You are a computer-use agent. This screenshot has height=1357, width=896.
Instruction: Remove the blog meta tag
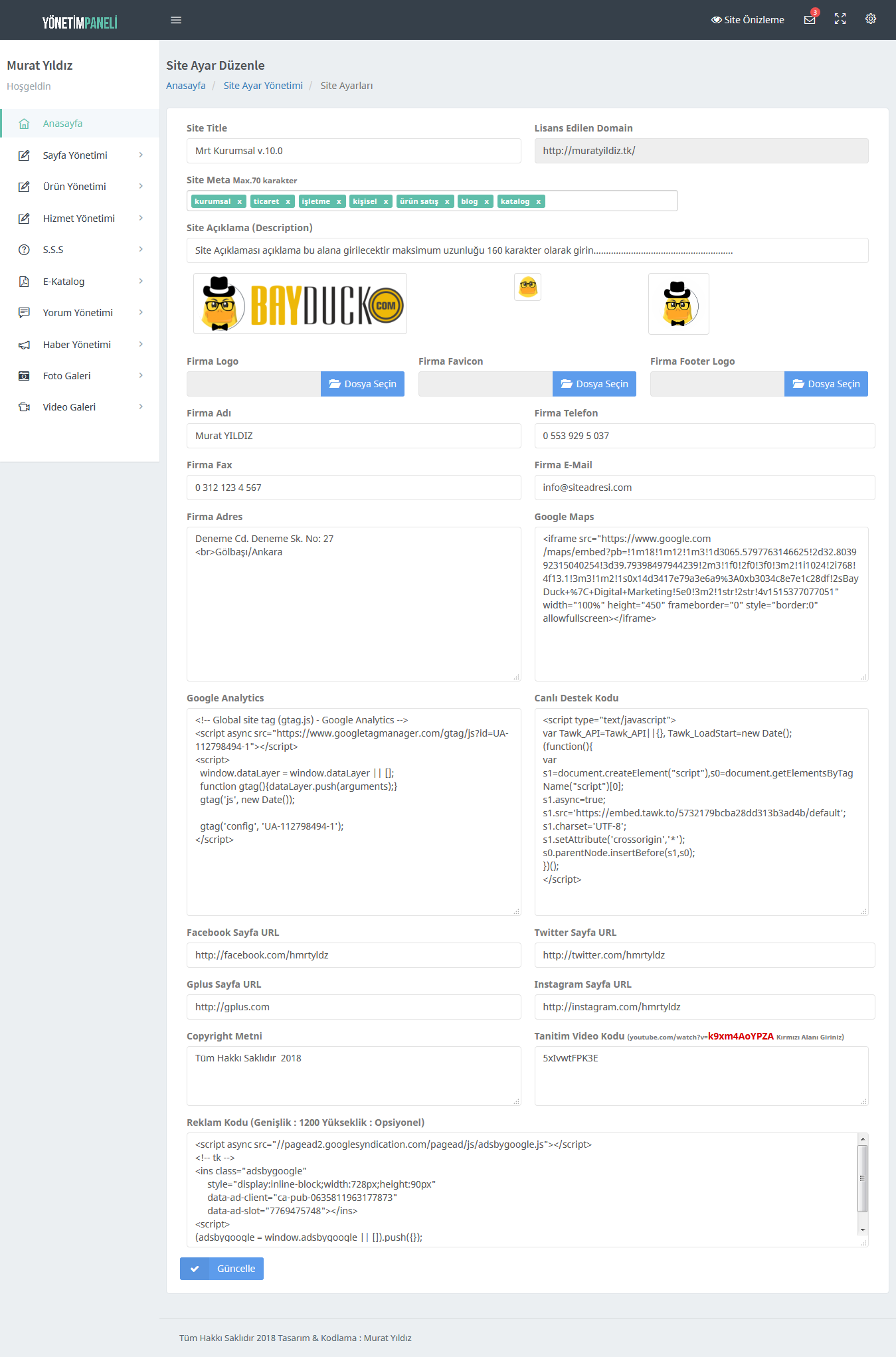(x=487, y=201)
